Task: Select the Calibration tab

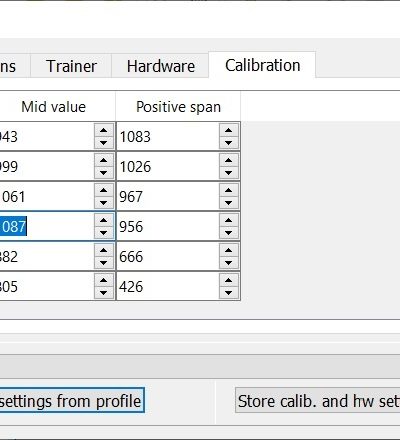Action: point(262,65)
